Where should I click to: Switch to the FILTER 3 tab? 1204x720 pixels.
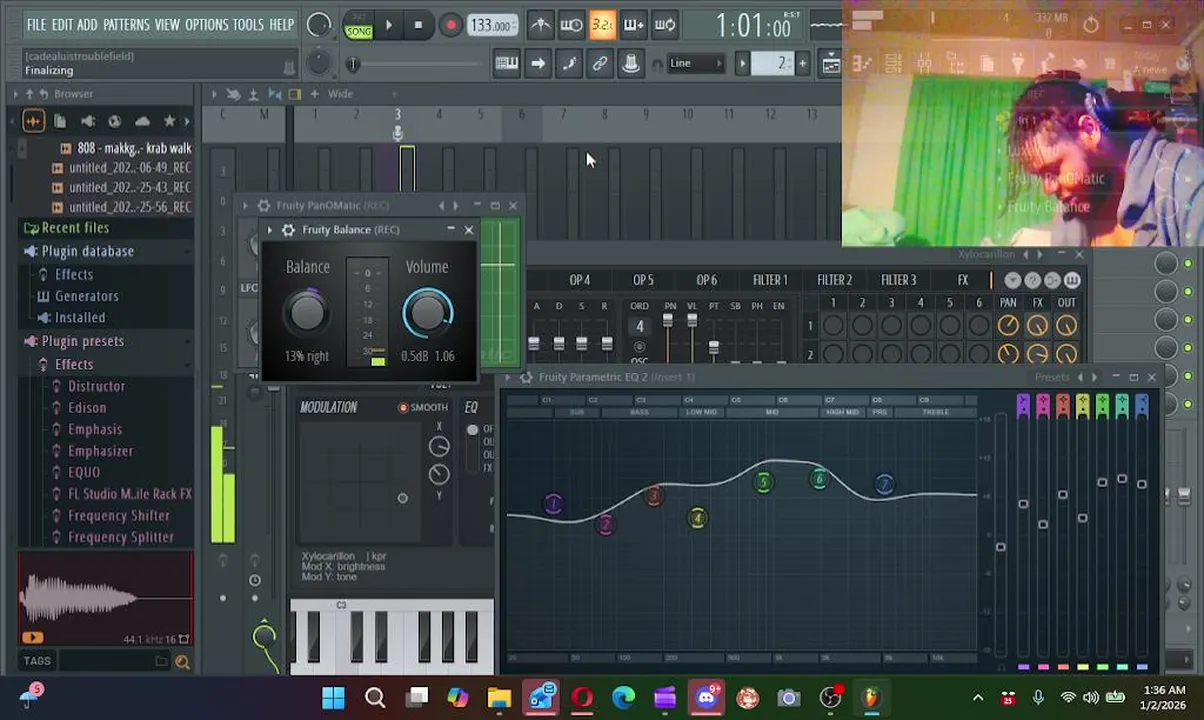898,280
